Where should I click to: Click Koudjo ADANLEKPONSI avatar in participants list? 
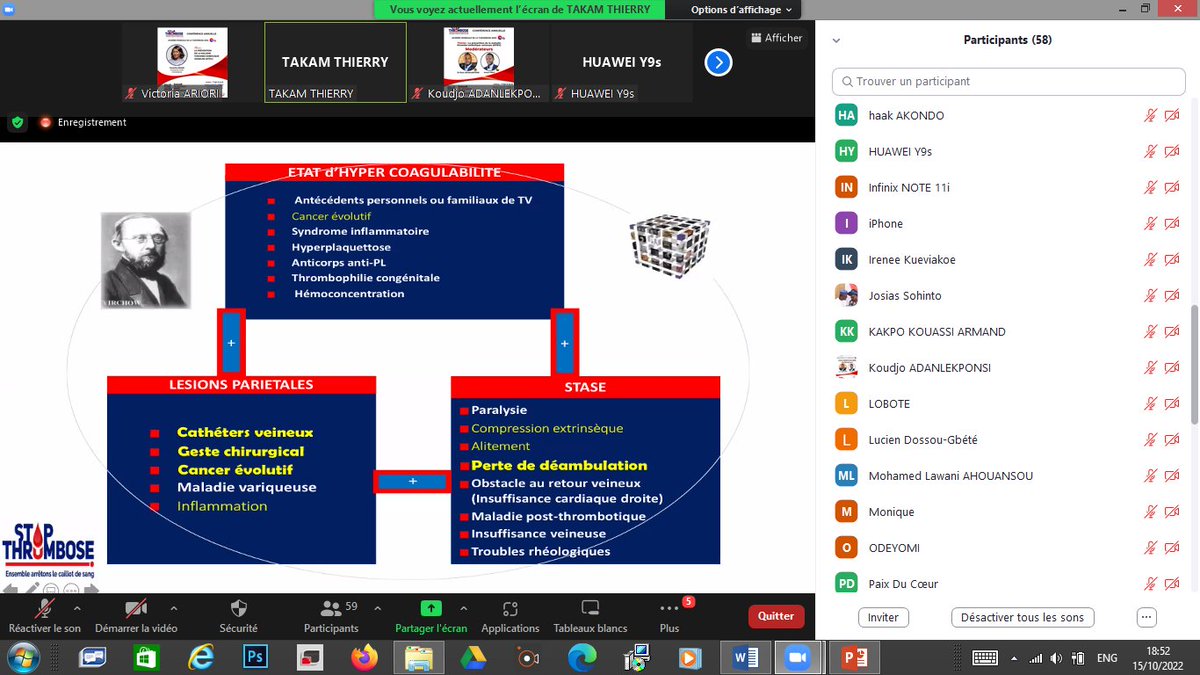[847, 368]
